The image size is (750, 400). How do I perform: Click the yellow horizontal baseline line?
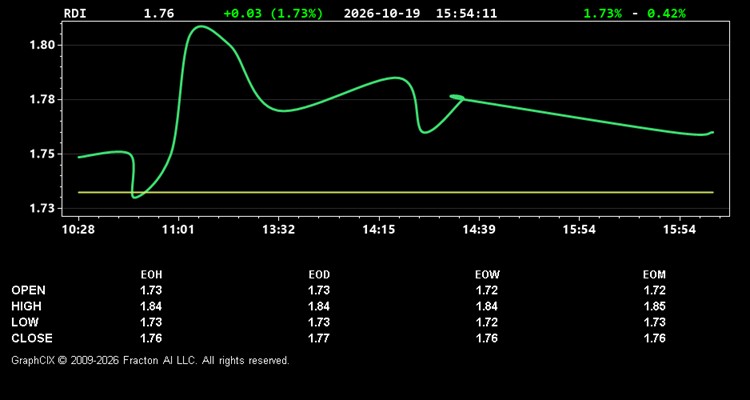coord(396,192)
